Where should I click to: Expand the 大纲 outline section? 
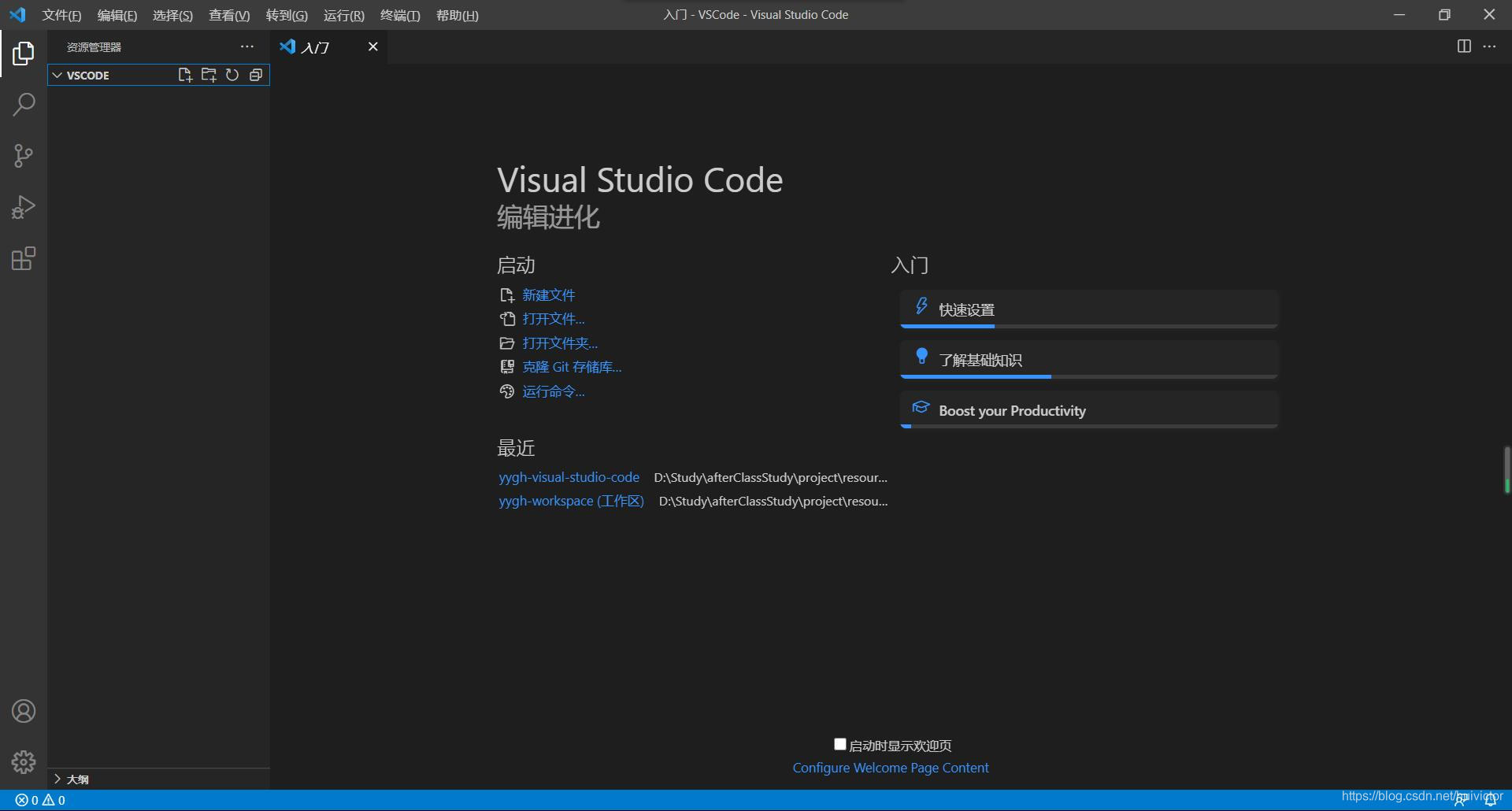tap(57, 779)
